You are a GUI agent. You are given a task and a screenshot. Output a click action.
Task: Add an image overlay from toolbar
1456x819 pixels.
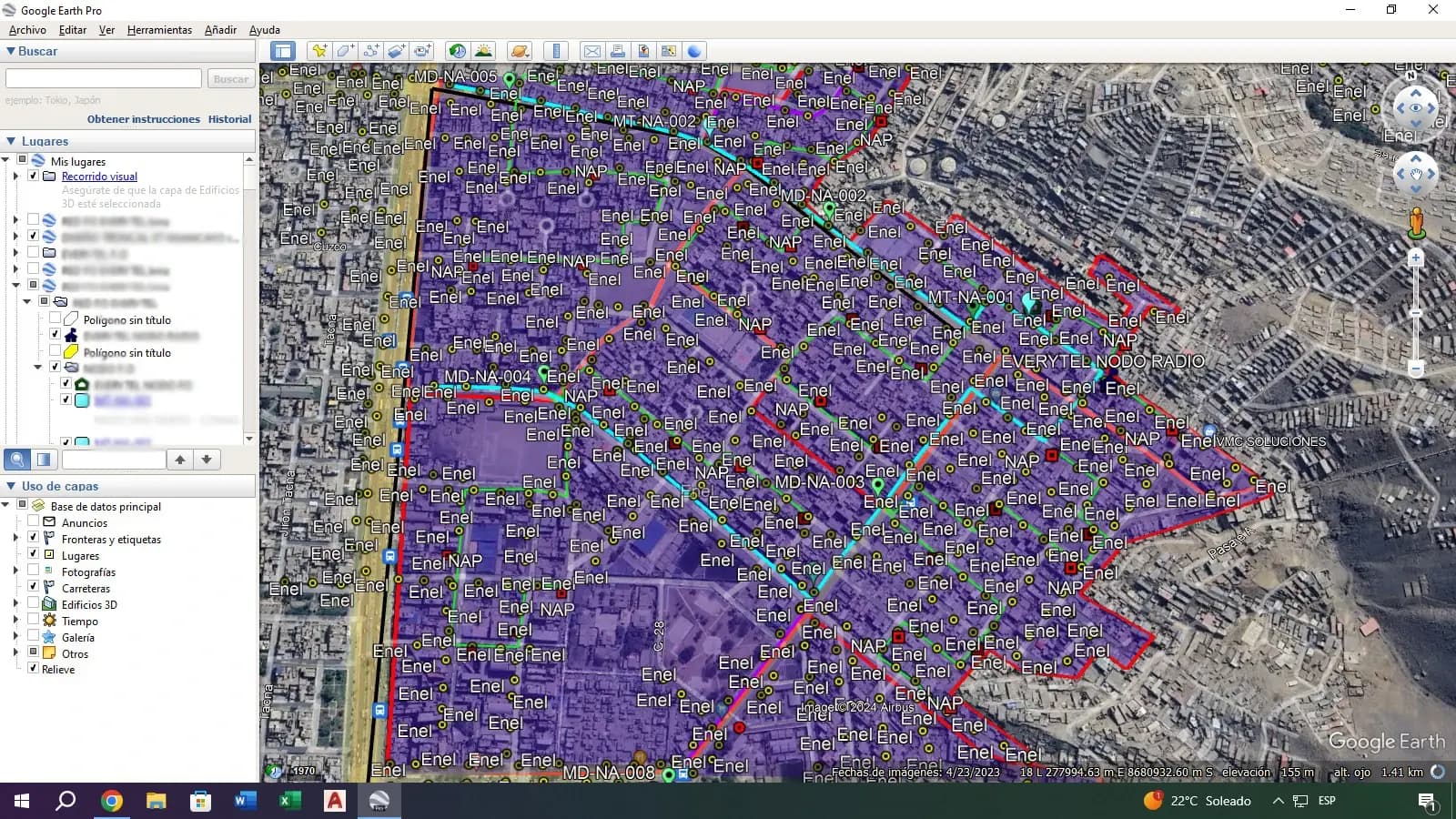point(397,51)
